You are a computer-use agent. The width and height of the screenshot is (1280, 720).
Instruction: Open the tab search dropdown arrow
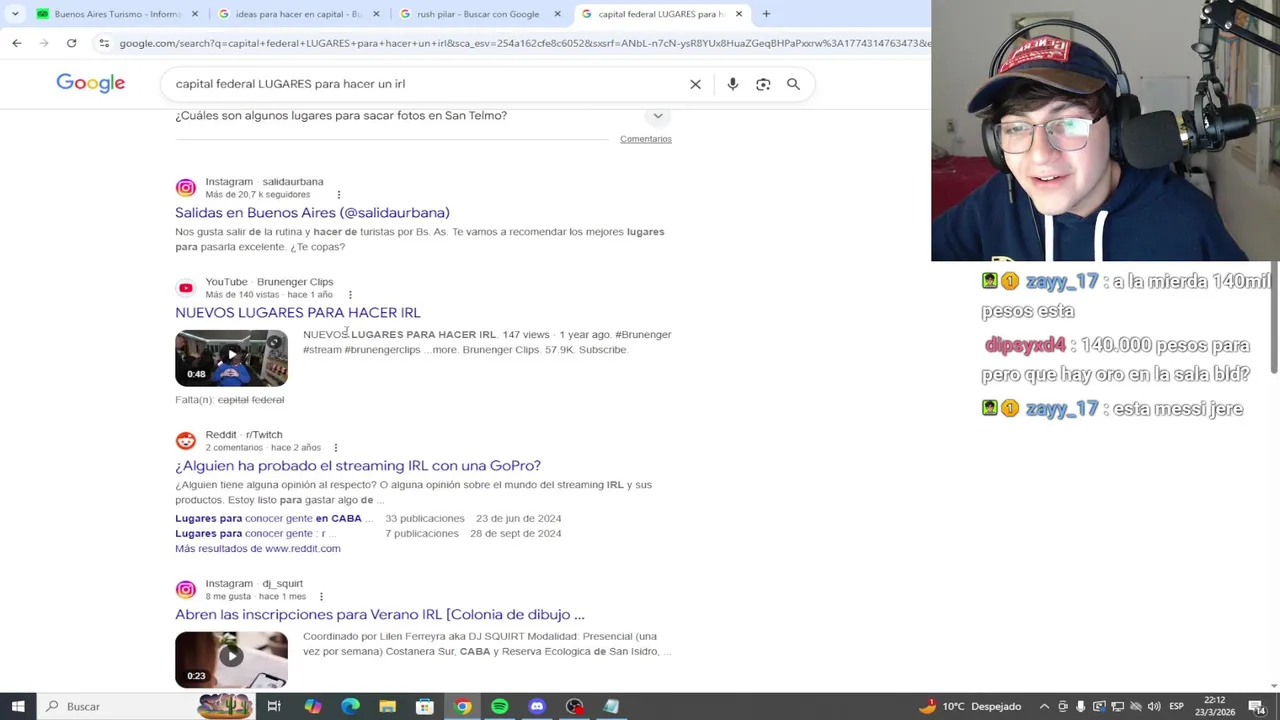(x=14, y=14)
